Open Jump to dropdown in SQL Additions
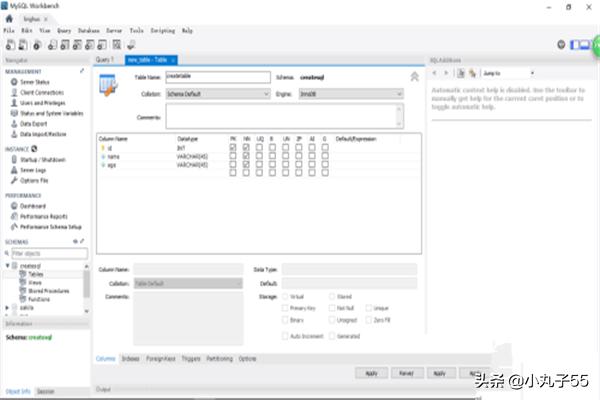Image resolution: width=600 pixels, height=400 pixels. (508, 73)
